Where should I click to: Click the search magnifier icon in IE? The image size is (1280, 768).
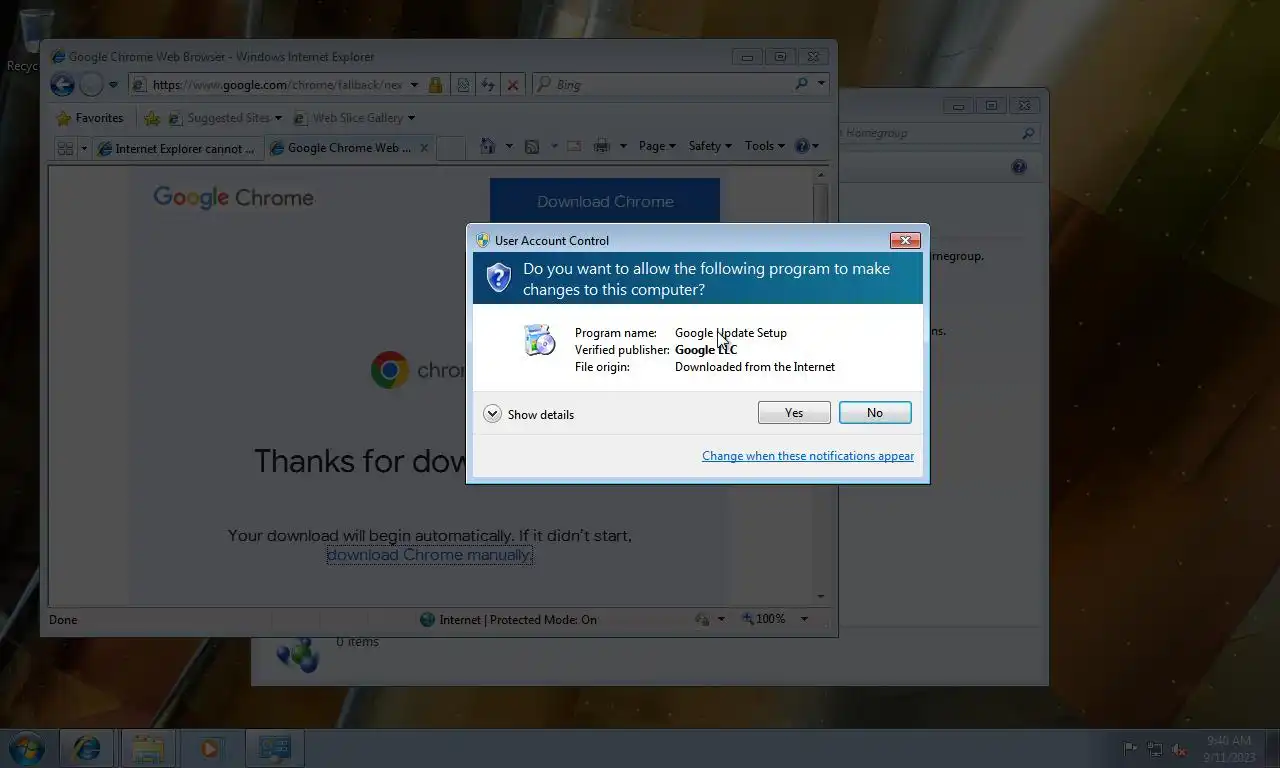tap(801, 84)
